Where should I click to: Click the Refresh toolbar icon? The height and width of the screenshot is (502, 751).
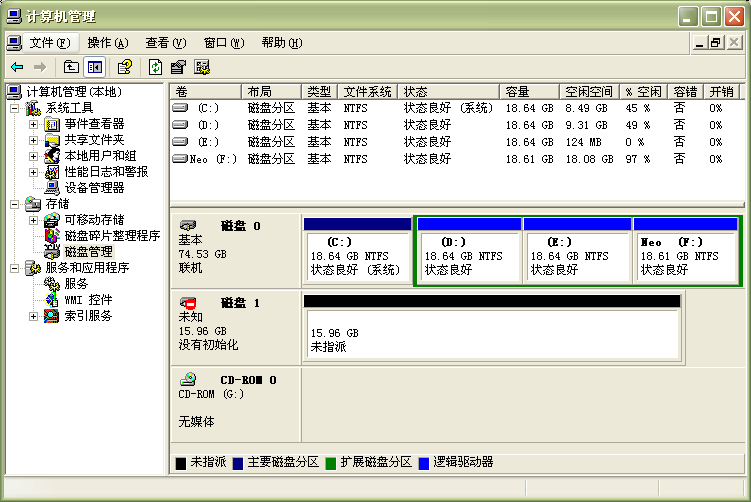click(155, 67)
